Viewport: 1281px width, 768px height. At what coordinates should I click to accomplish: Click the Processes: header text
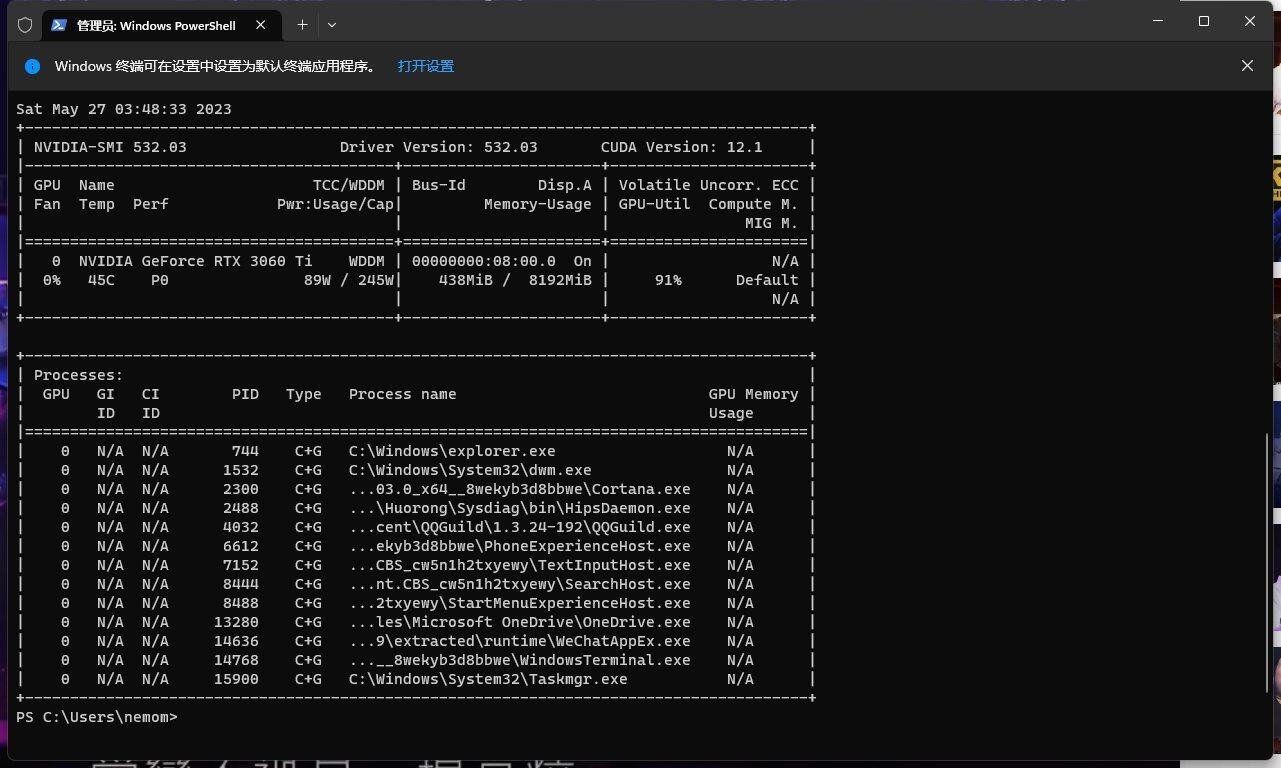click(x=78, y=375)
